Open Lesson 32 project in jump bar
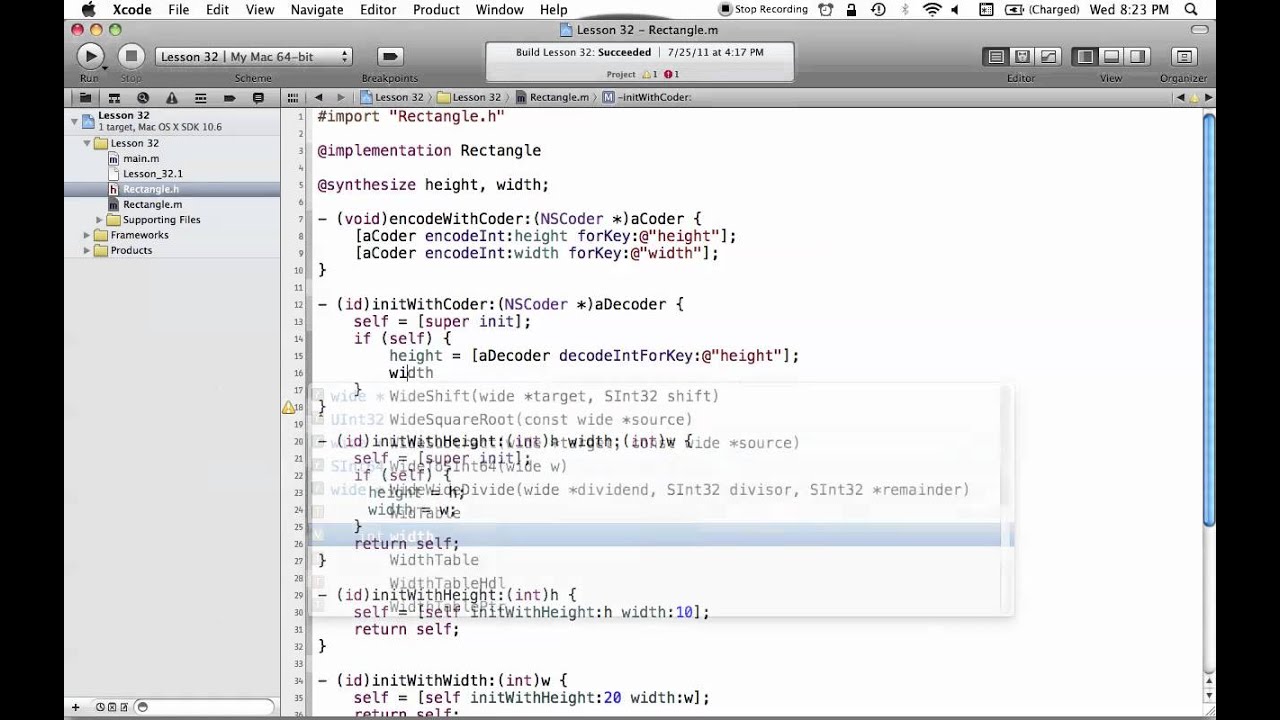1280x720 pixels. [x=392, y=98]
